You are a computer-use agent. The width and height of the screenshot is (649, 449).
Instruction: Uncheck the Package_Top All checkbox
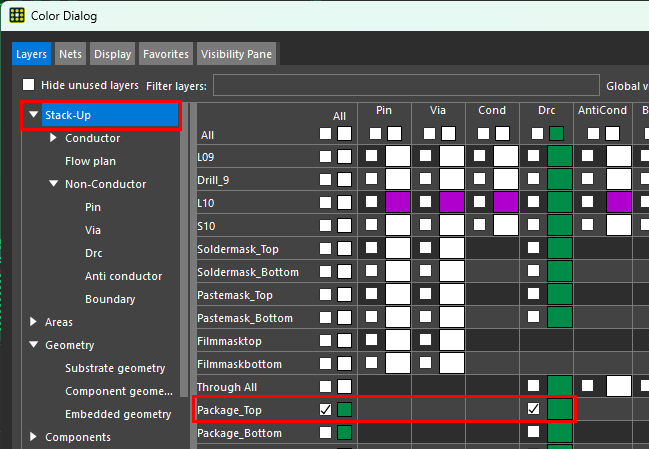coord(326,410)
